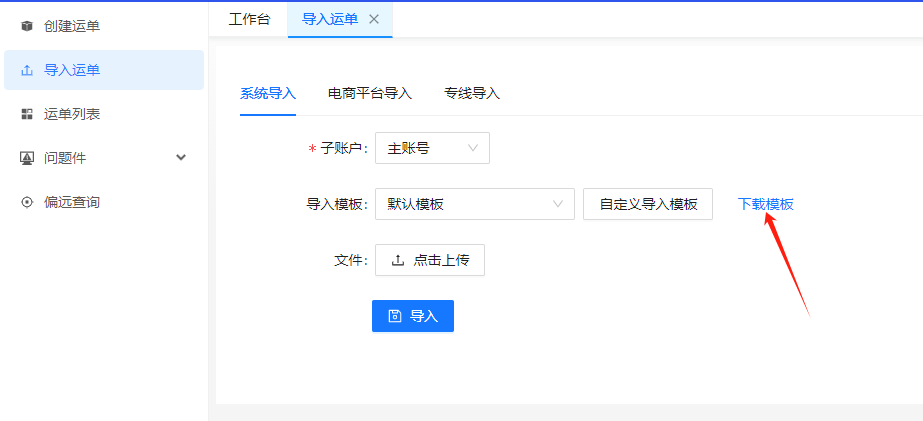Viewport: 923px width, 421px height.
Task: Open 运单列表 from the sidebar menu
Action: point(72,114)
